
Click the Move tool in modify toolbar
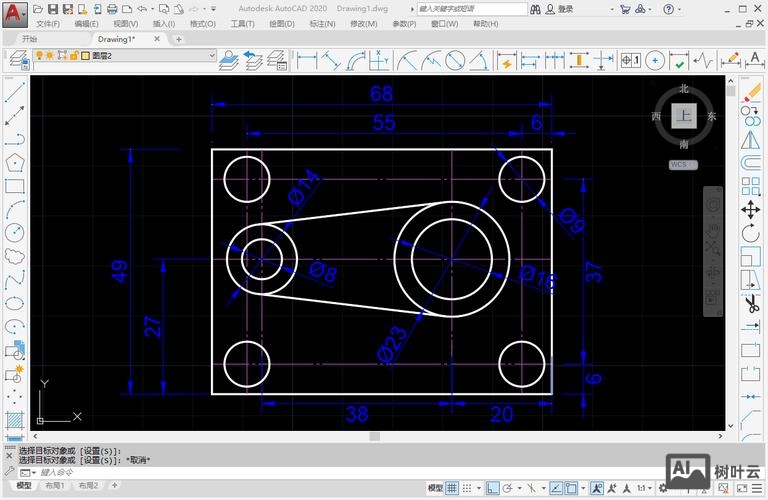750,210
